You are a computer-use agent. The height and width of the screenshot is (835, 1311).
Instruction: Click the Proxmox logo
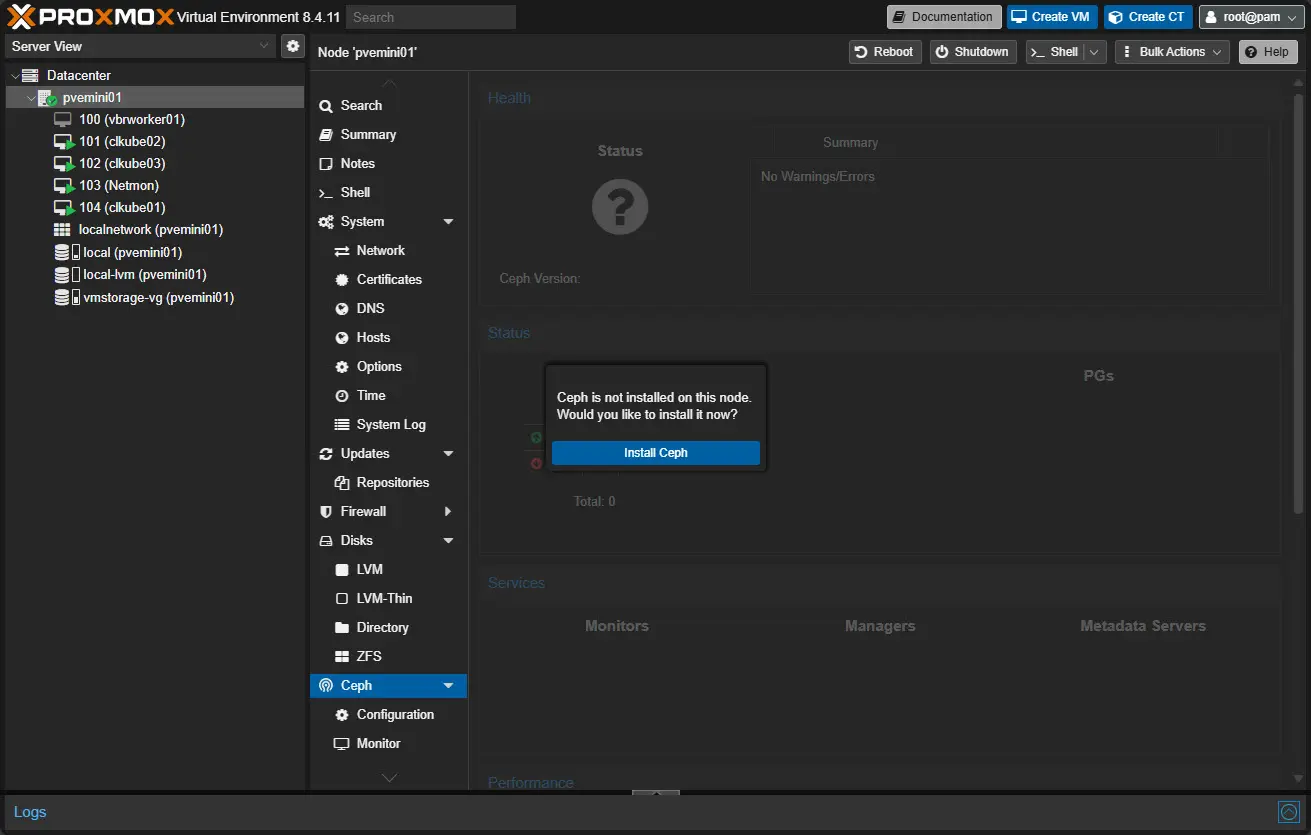(x=90, y=17)
